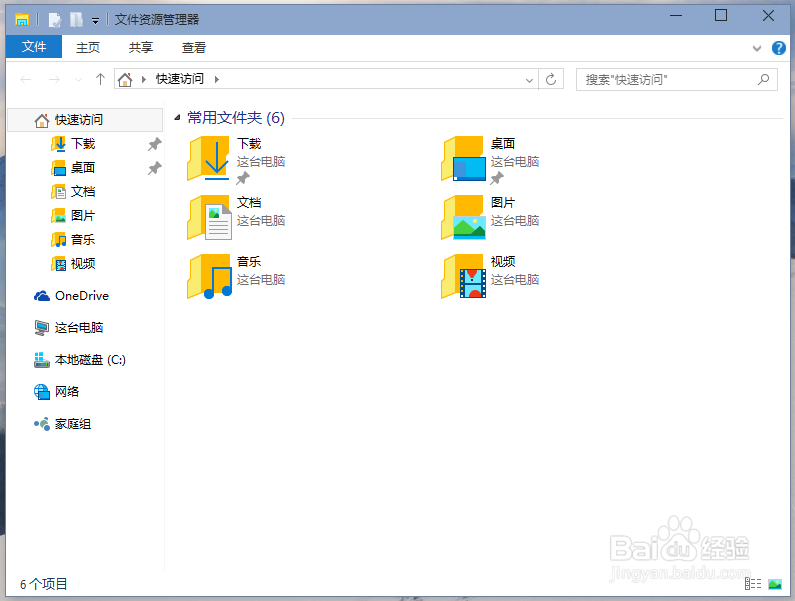Switch to the 共享 ribbon tab
795x601 pixels.
click(x=140, y=47)
